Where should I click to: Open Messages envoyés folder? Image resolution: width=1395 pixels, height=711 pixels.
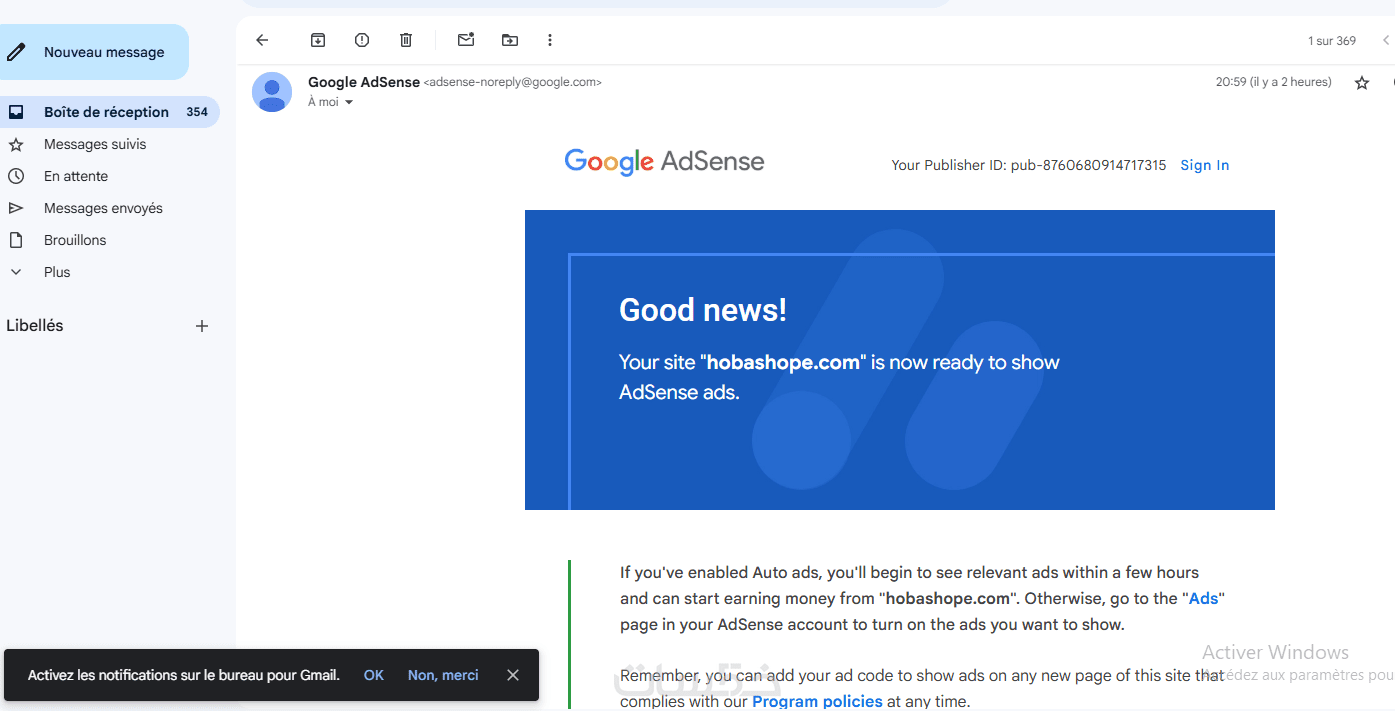tap(103, 208)
